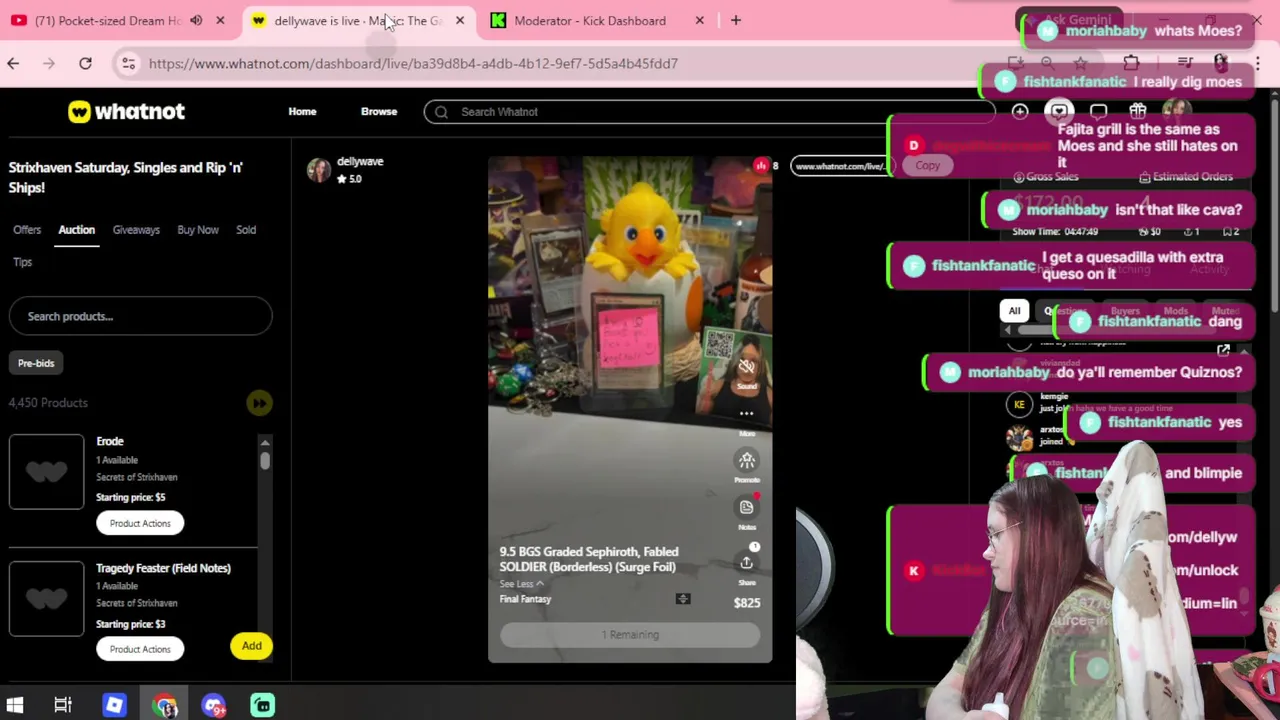This screenshot has height=720, width=1280.
Task: Pop out the chat with external-link icon
Action: pos(1223,351)
